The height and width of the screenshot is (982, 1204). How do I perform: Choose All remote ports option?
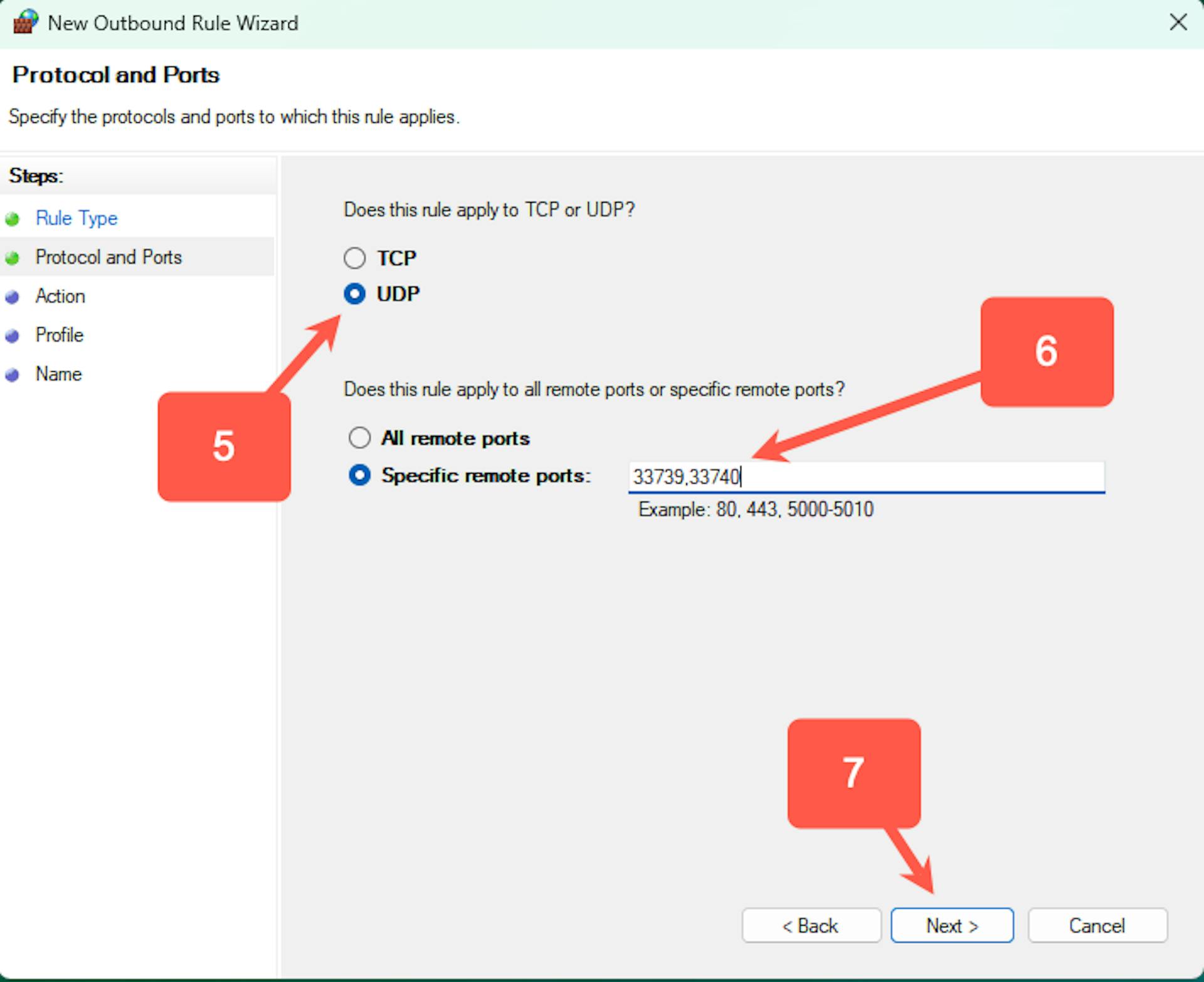[359, 438]
